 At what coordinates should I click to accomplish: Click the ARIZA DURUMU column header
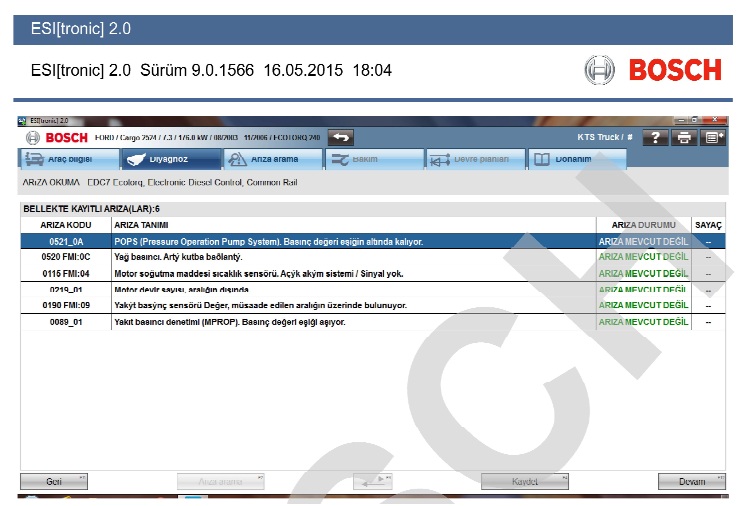643,225
